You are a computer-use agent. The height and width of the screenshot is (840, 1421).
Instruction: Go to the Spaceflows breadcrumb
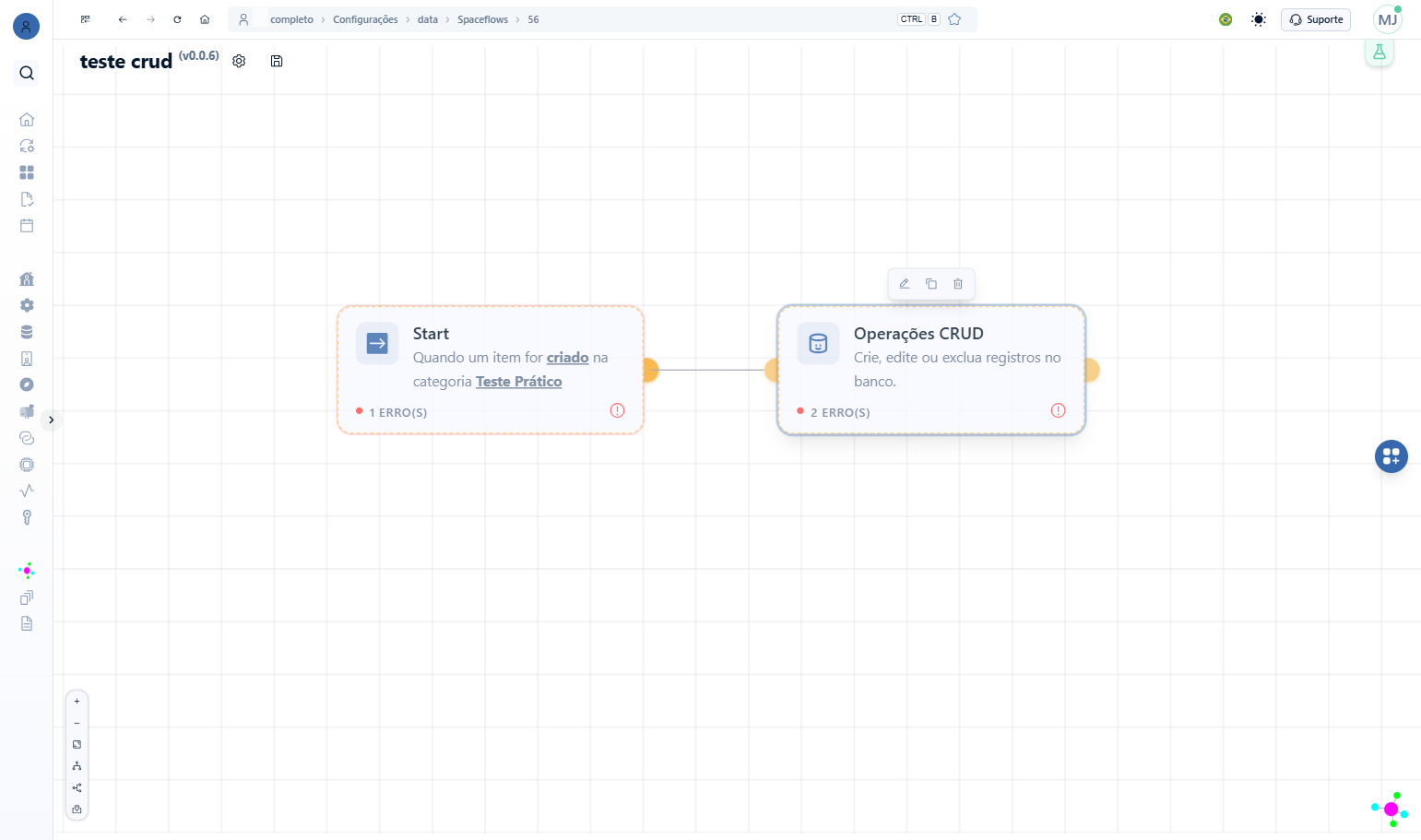coord(483,19)
